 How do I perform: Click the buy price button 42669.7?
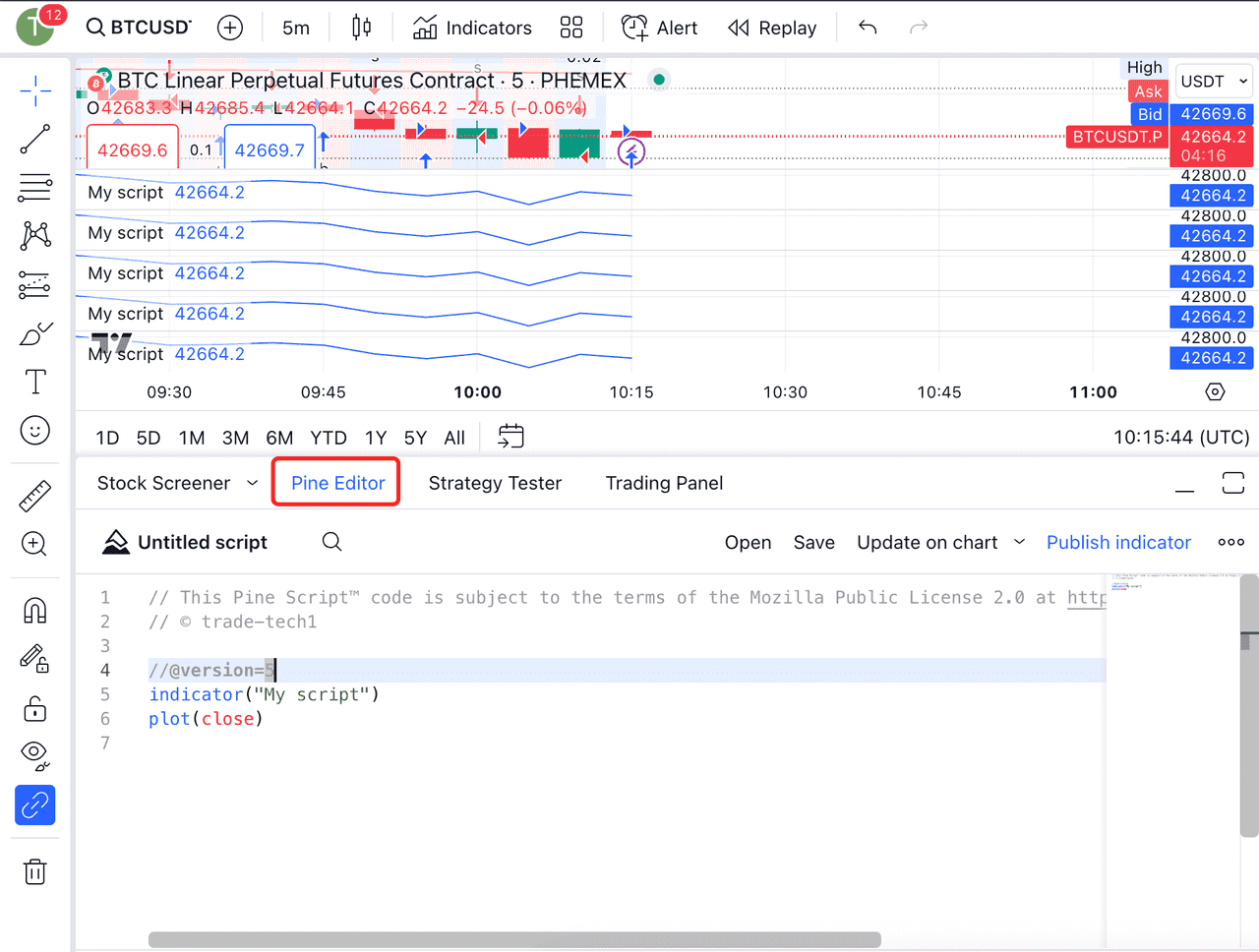[270, 150]
